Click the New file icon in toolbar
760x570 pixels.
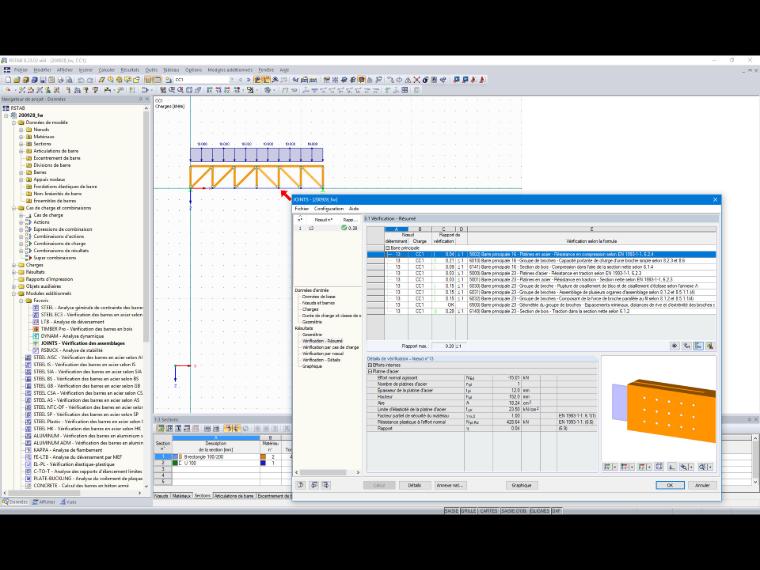8,80
